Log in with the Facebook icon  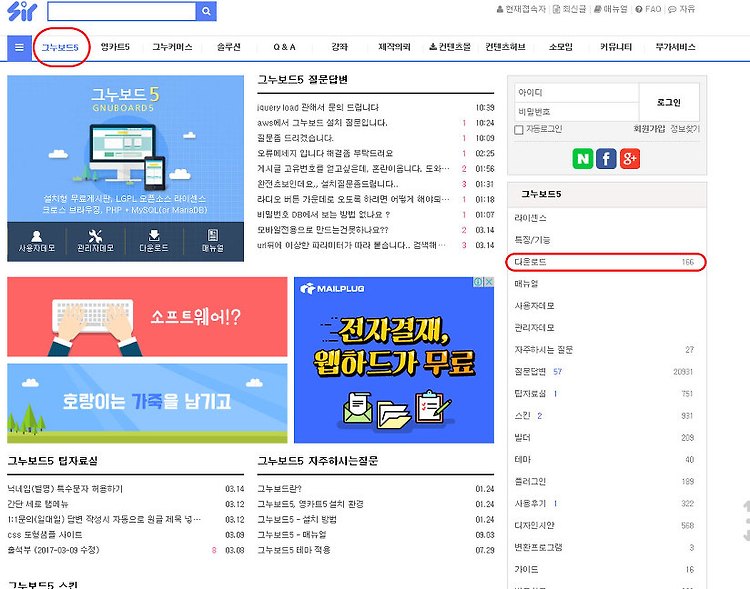606,159
